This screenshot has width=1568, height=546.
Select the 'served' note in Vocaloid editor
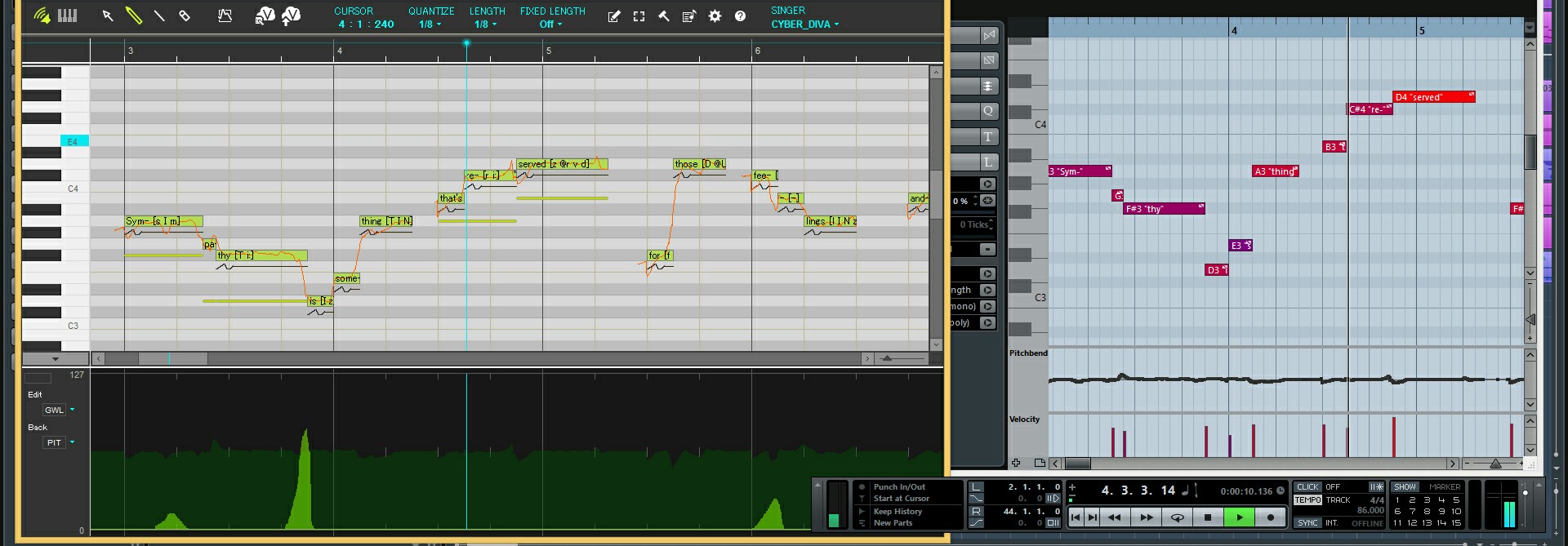click(562, 164)
